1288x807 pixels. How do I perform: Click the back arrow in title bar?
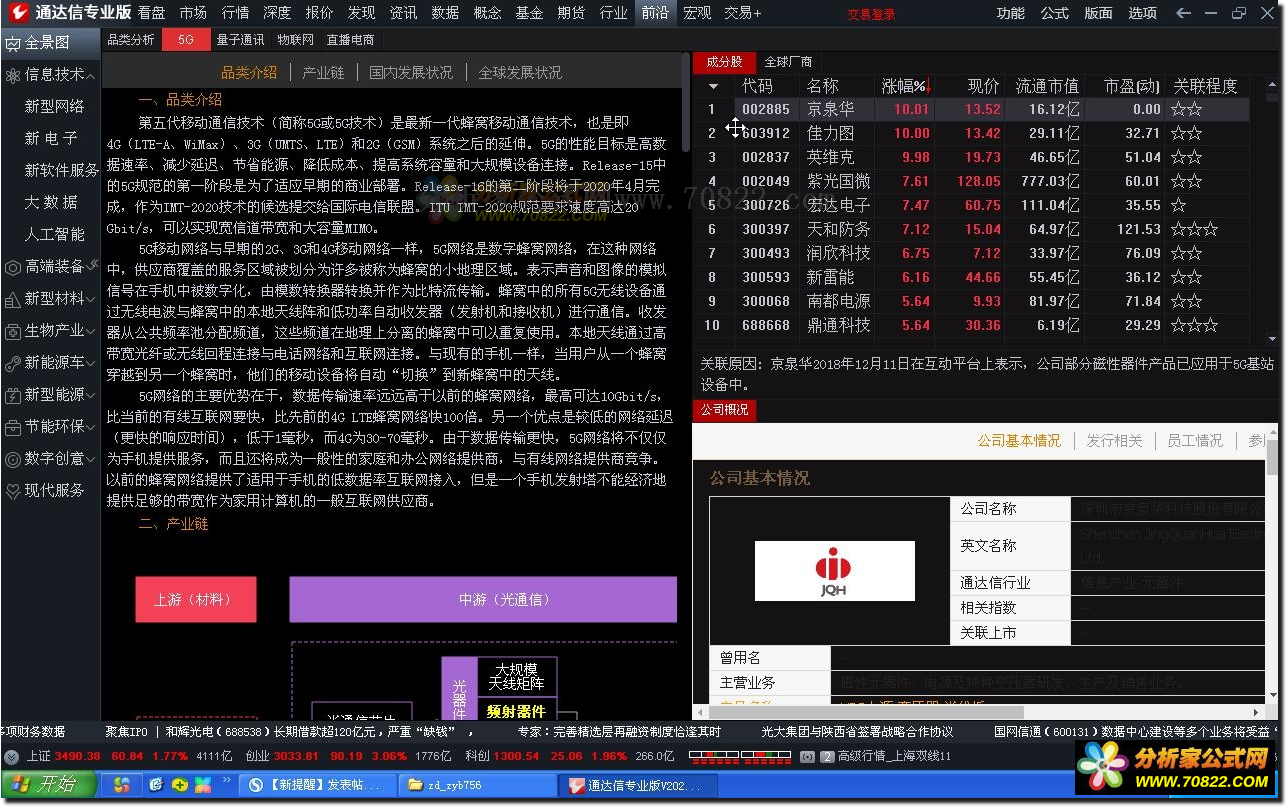(x=1184, y=13)
